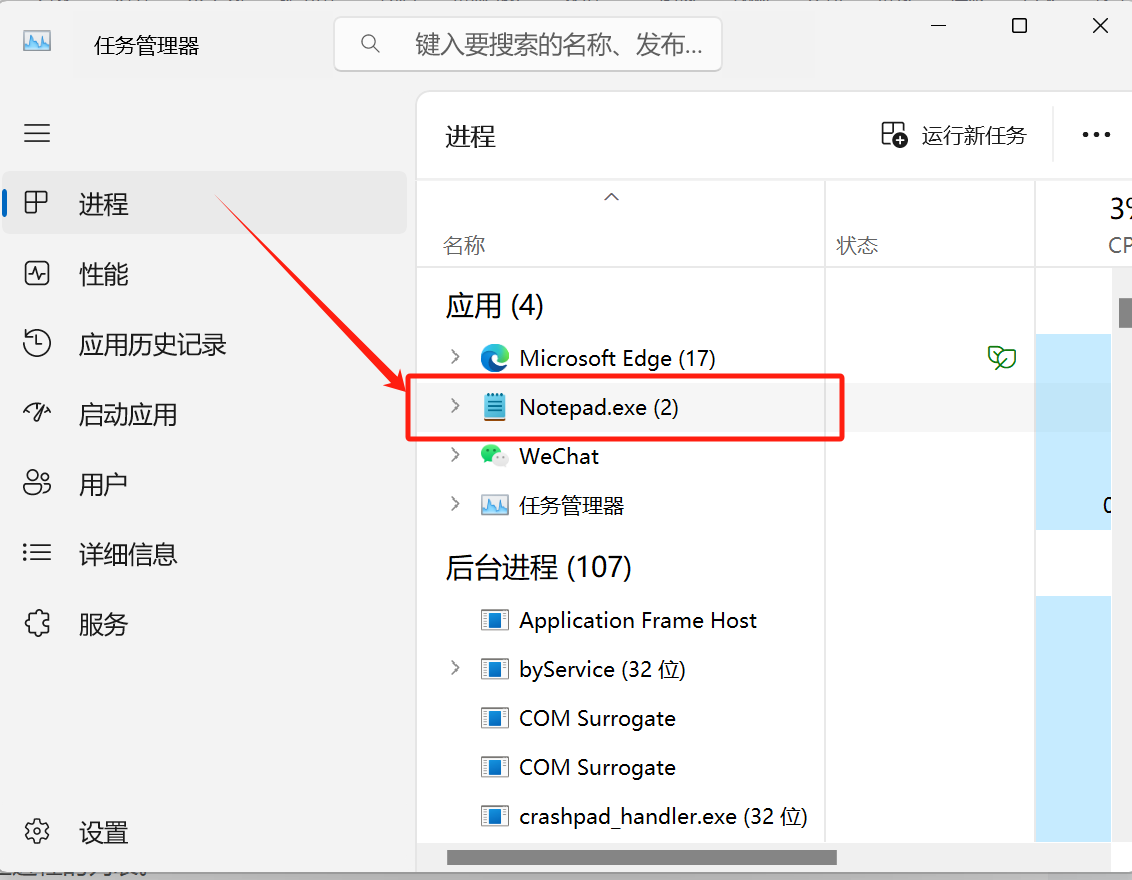Image resolution: width=1132 pixels, height=880 pixels.
Task: Click the horizontal scrollbar at bottom
Action: click(x=641, y=857)
